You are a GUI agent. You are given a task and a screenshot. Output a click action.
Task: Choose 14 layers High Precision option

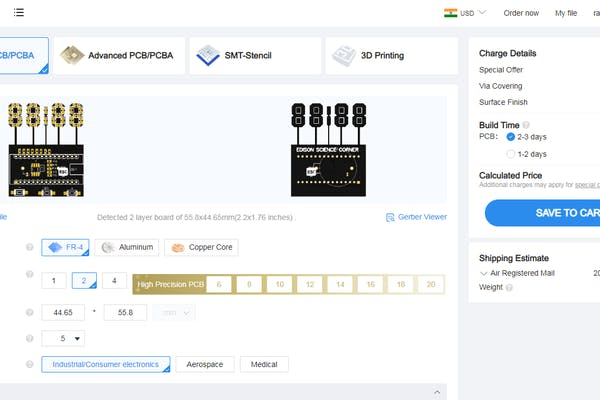[x=340, y=284]
